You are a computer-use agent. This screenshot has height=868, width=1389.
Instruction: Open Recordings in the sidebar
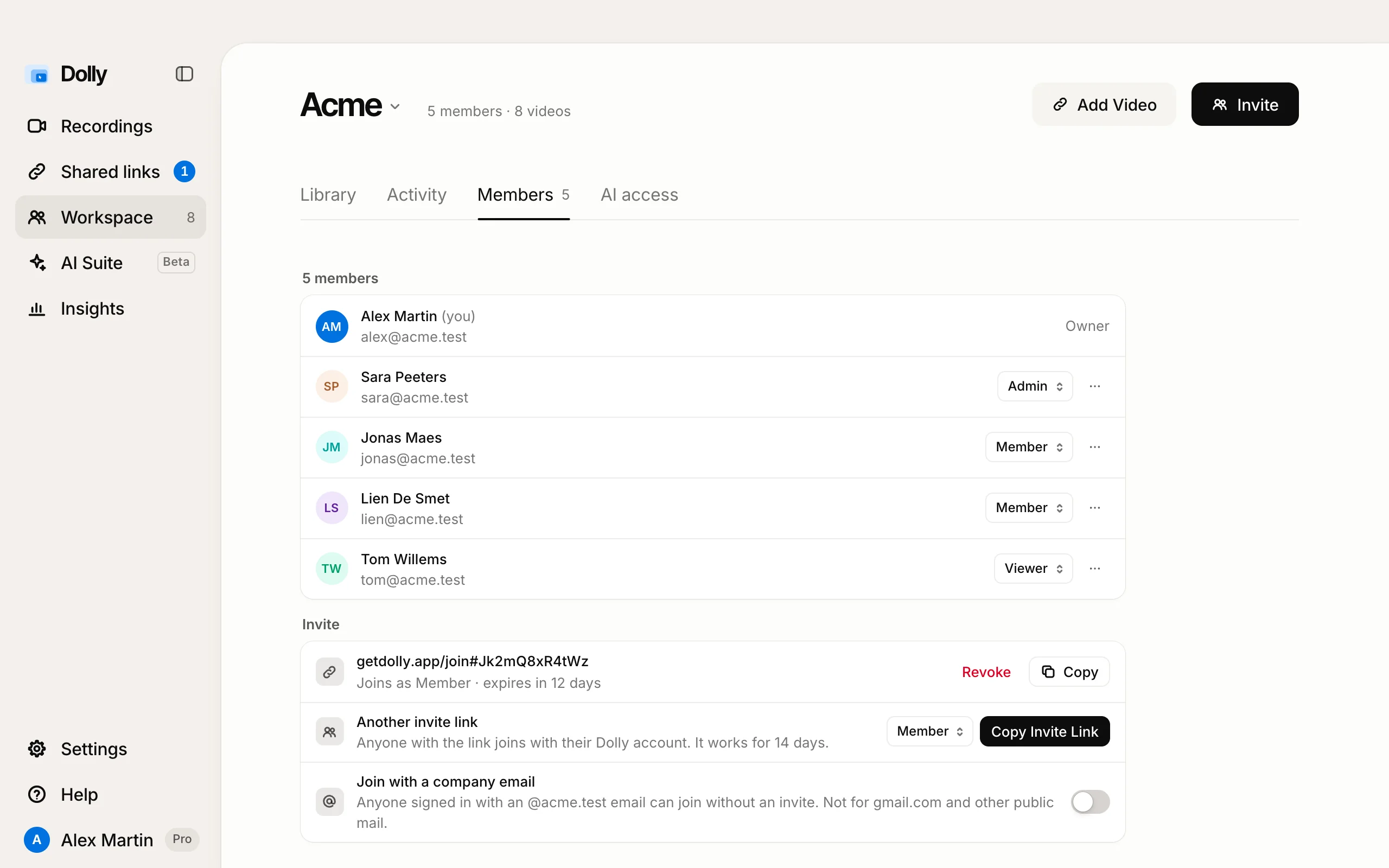(110, 126)
